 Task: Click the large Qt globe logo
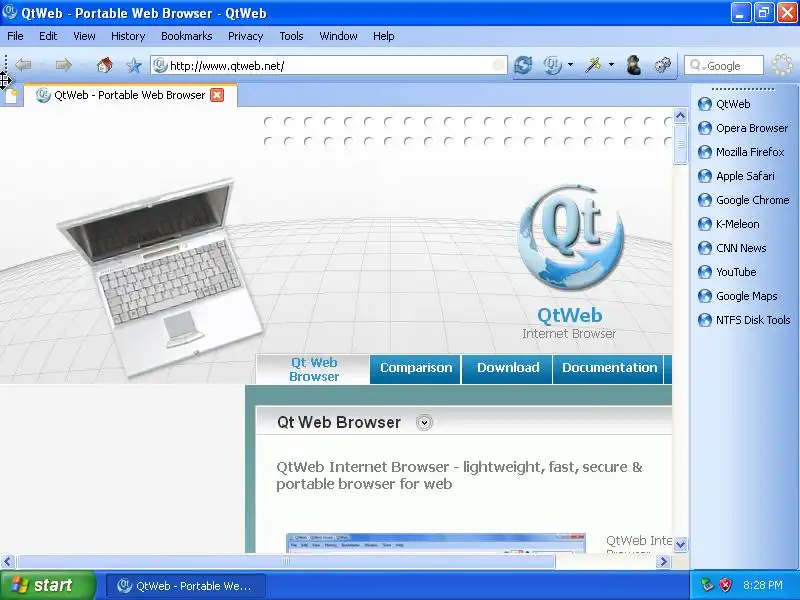click(x=571, y=237)
